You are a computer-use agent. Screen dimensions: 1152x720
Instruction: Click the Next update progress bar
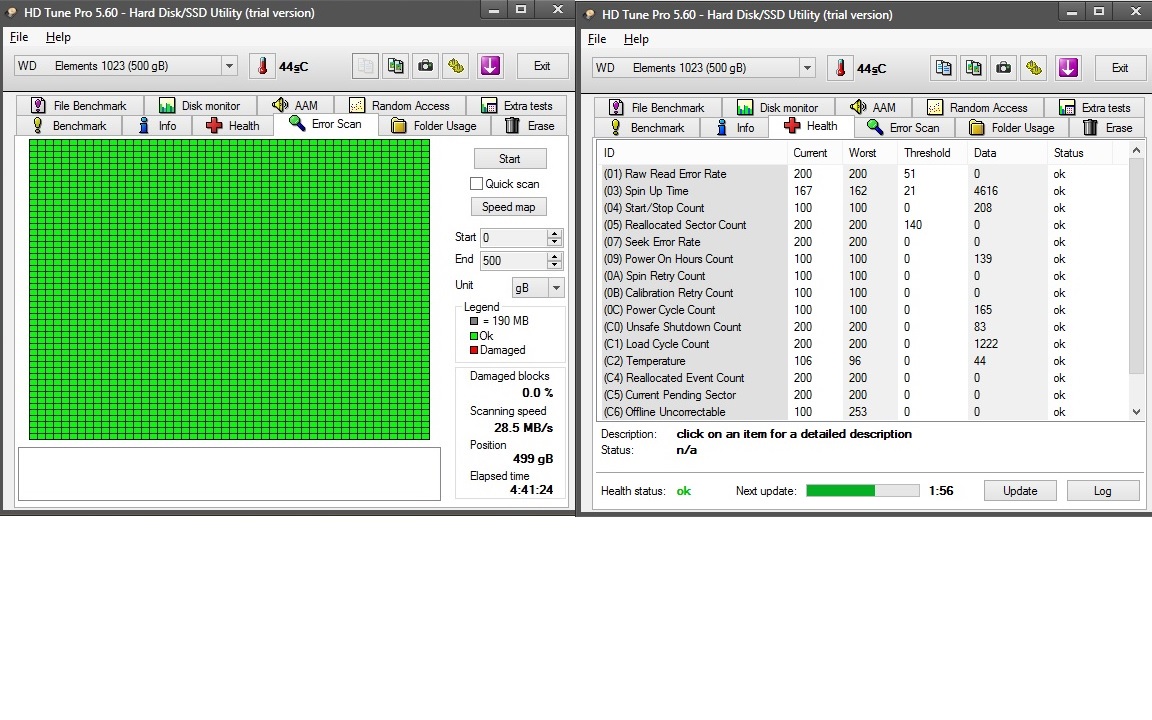click(x=863, y=491)
